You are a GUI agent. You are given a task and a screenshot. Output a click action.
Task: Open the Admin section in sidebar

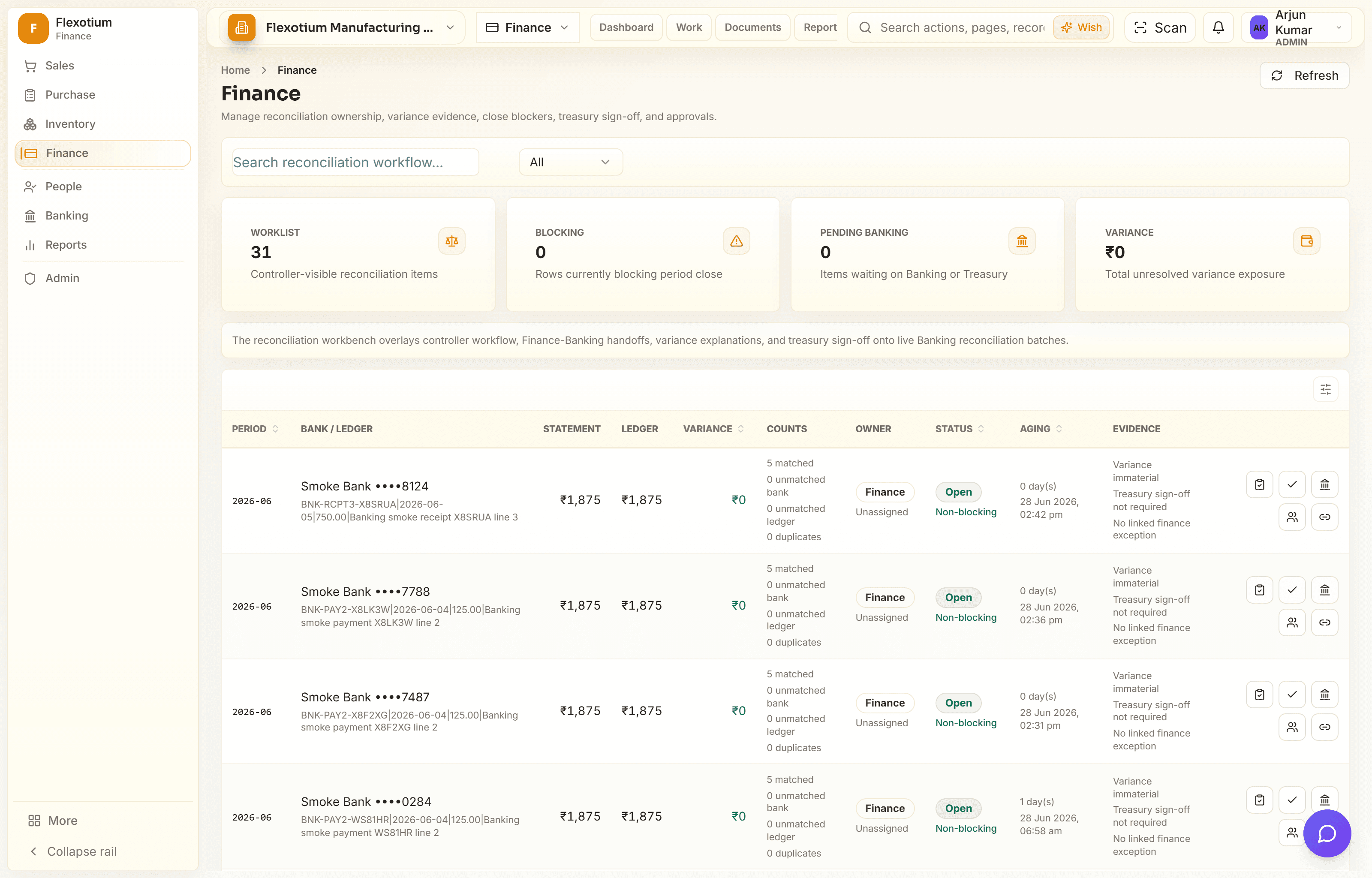(x=102, y=278)
